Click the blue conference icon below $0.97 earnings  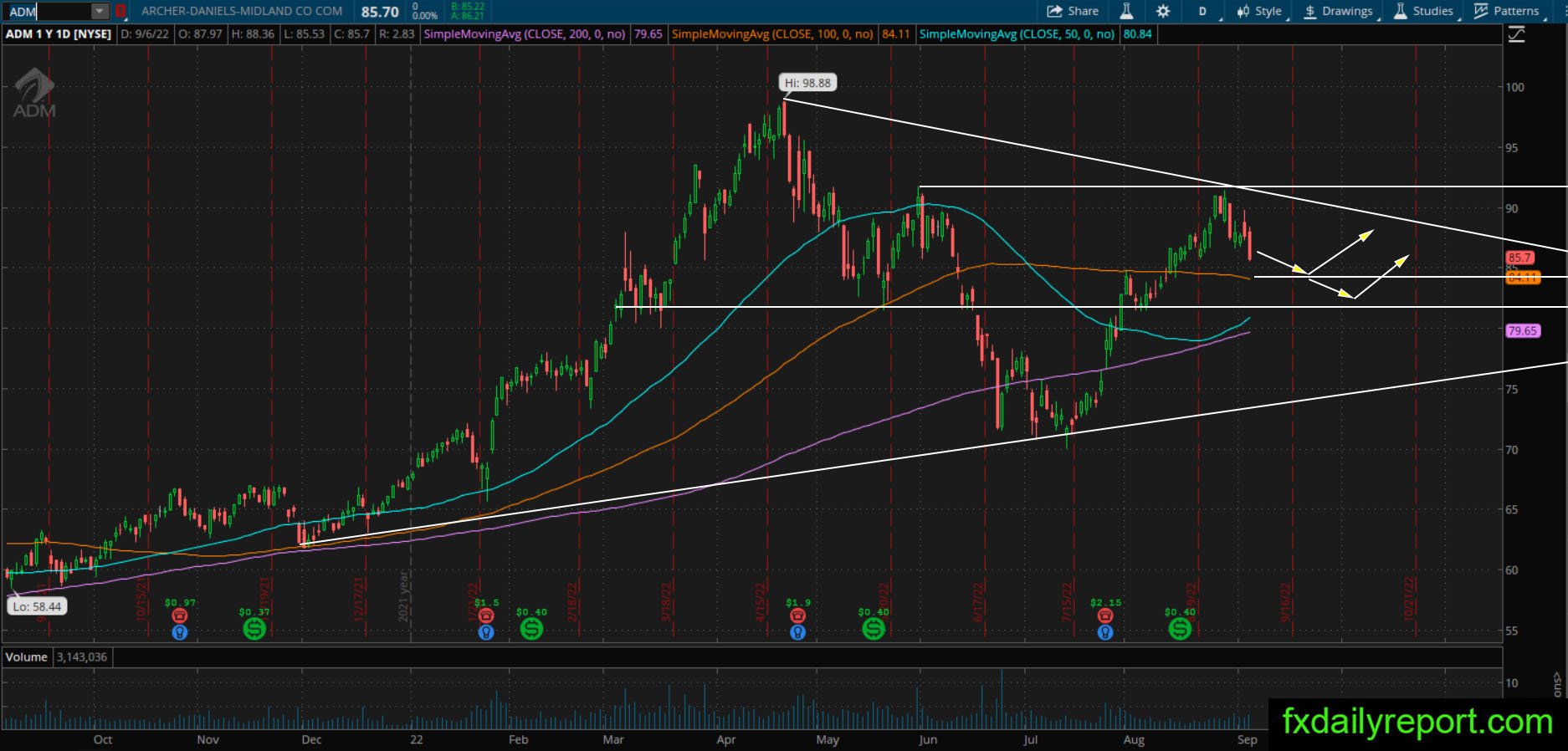click(179, 632)
